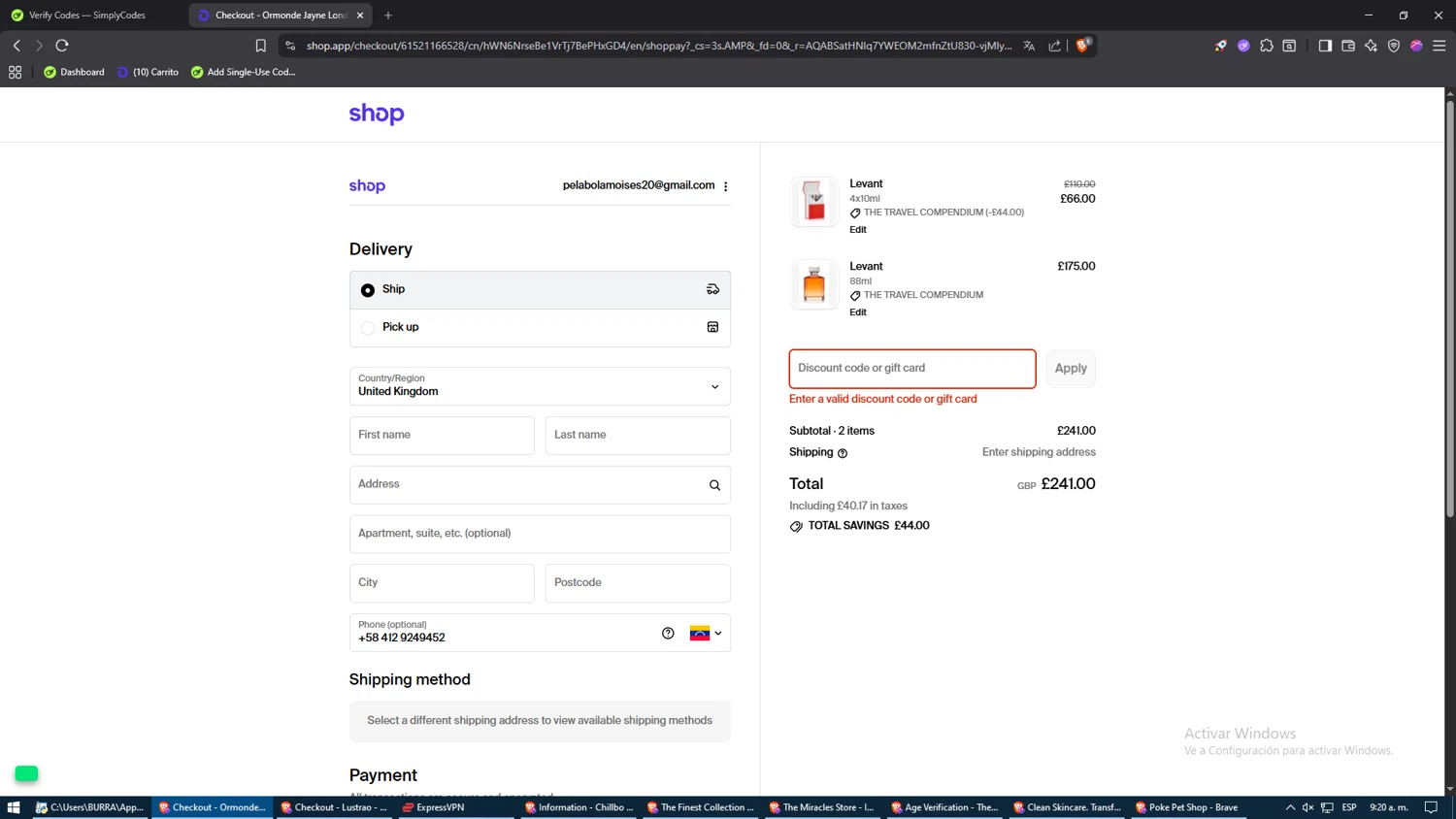This screenshot has width=1456, height=819.
Task: Bookmark this page with the bookmark icon
Action: pos(260,46)
